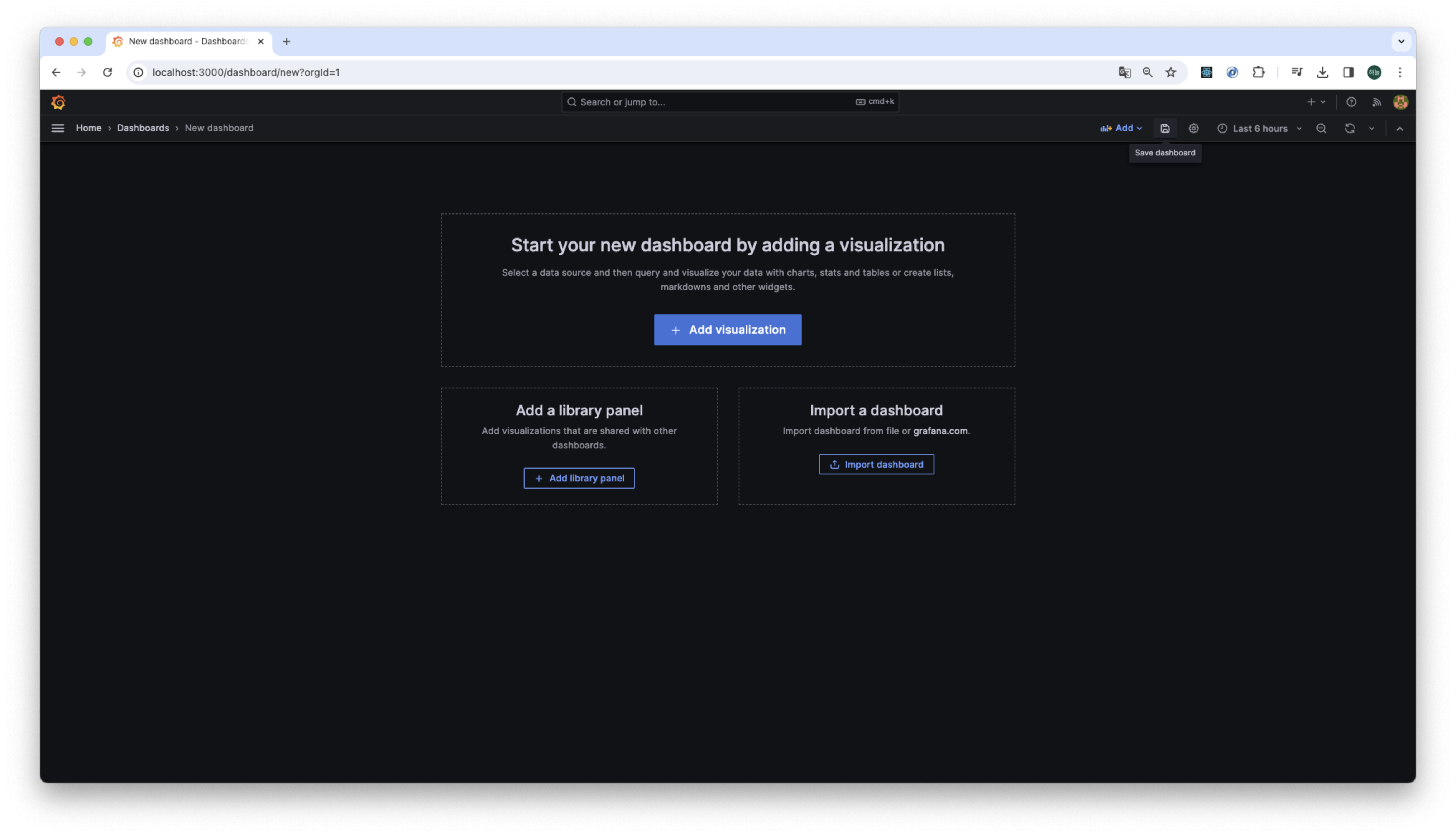Screen dimensions: 1456x836
Task: Reload the browser page
Action: (x=107, y=72)
